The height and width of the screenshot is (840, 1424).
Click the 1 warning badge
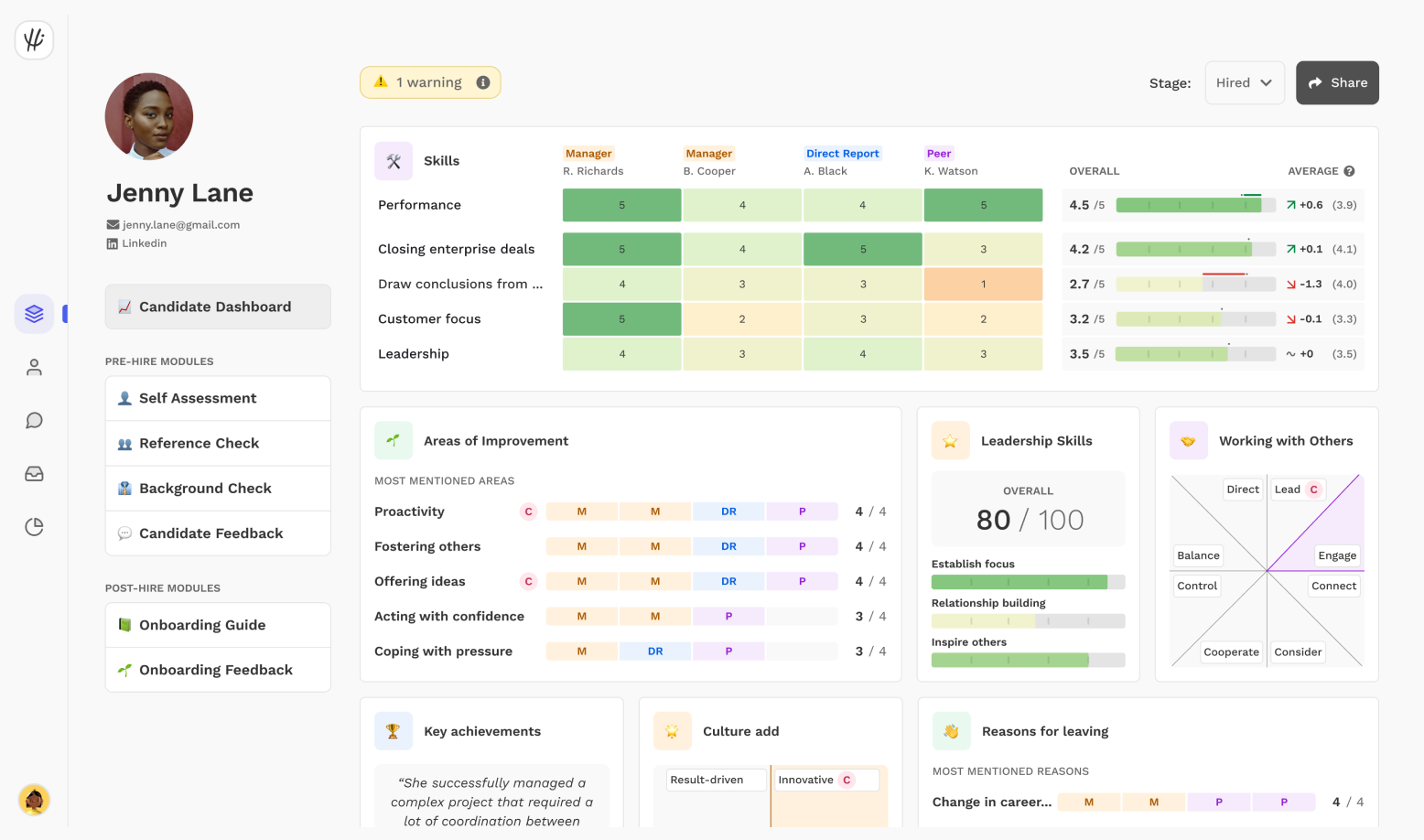tap(429, 82)
